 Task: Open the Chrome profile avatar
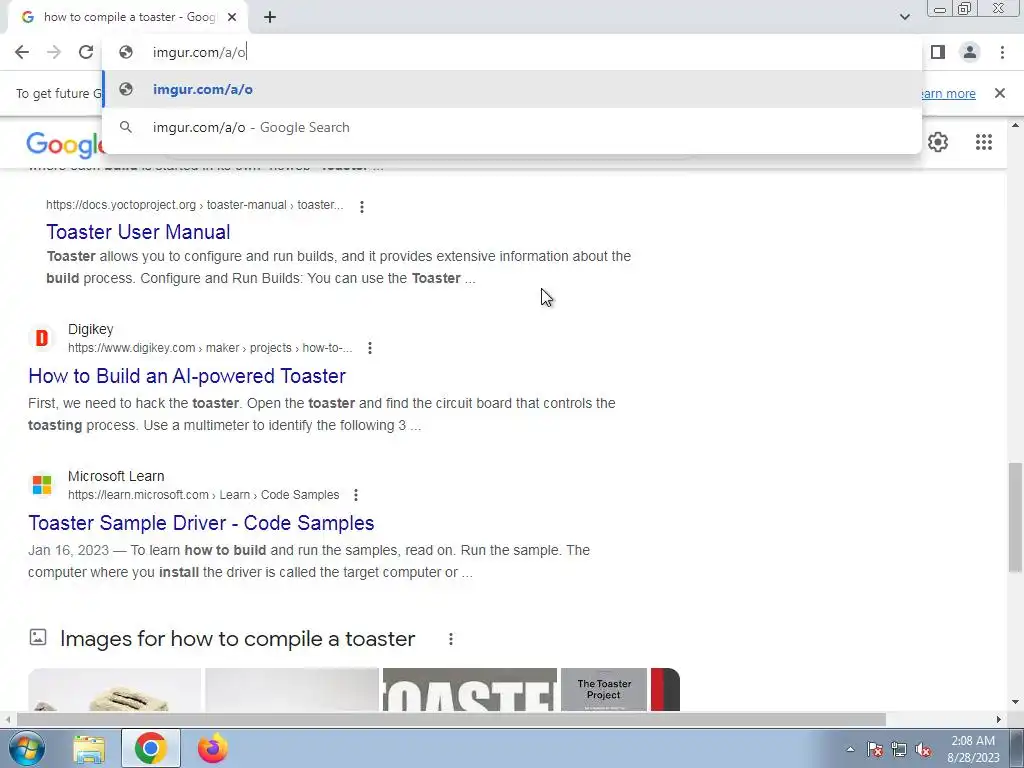[970, 52]
